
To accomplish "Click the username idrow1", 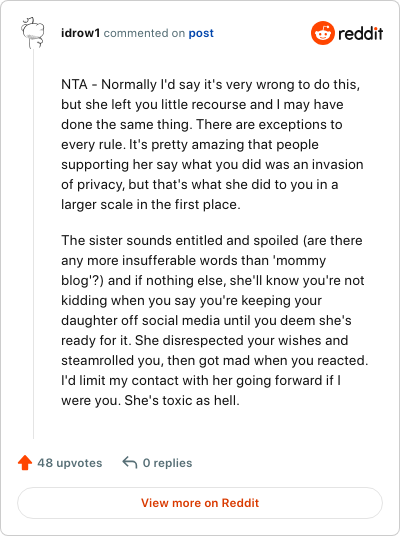I will point(81,33).
